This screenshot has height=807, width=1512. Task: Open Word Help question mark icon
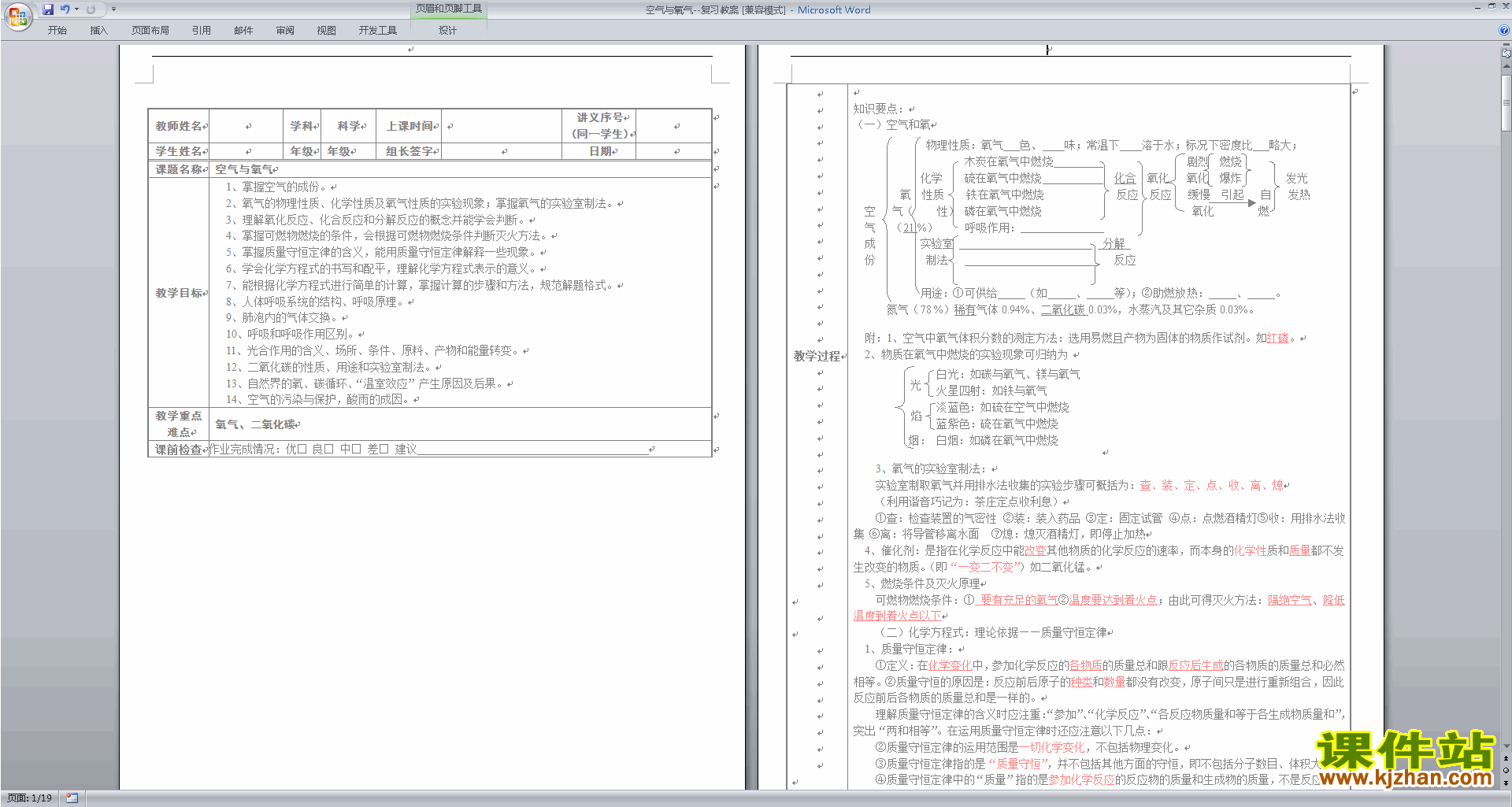click(x=1504, y=30)
